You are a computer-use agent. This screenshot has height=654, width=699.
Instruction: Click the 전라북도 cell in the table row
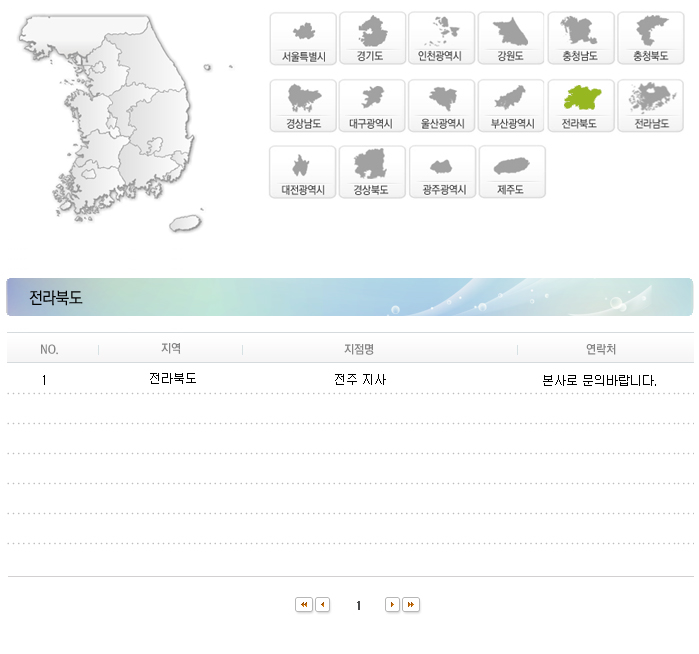tap(173, 378)
